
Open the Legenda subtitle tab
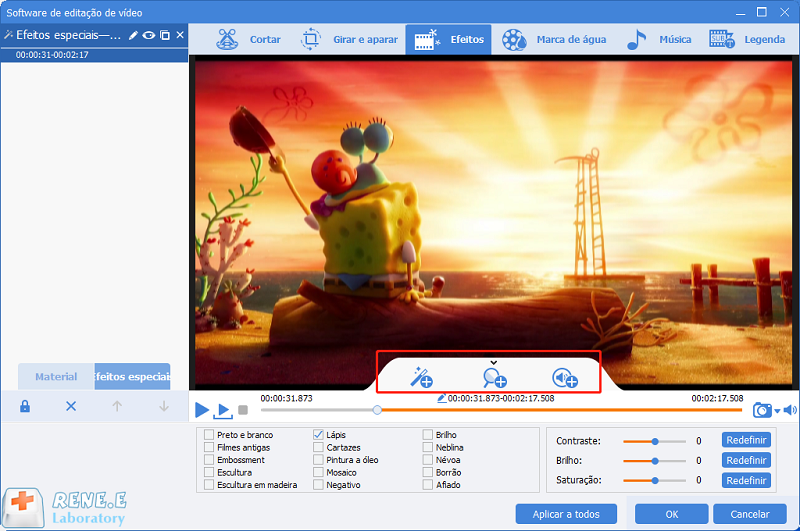coord(747,39)
